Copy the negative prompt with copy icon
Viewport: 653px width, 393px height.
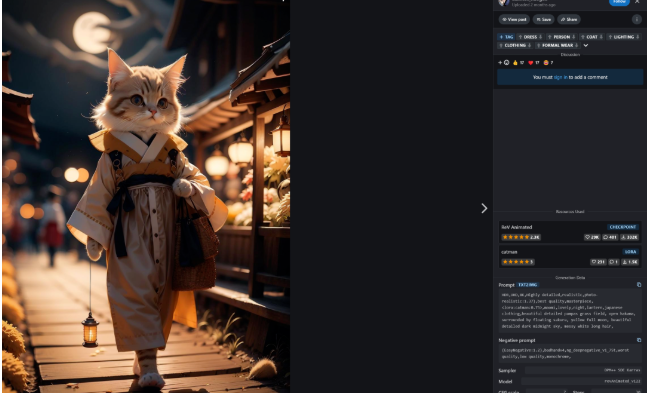tap(639, 340)
